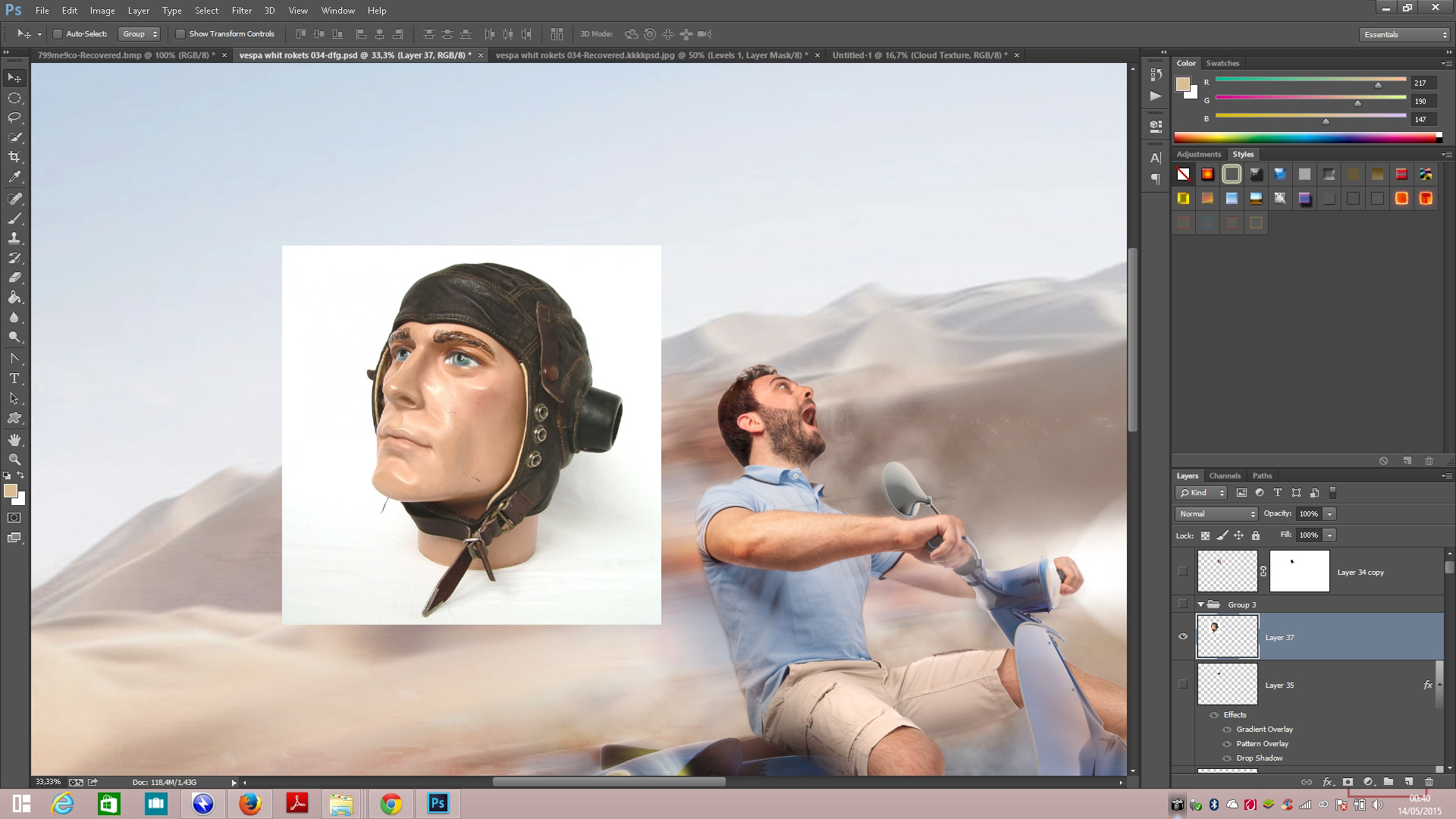Click the delete layer trash icon
This screenshot has height=819, width=1456.
click(1429, 782)
